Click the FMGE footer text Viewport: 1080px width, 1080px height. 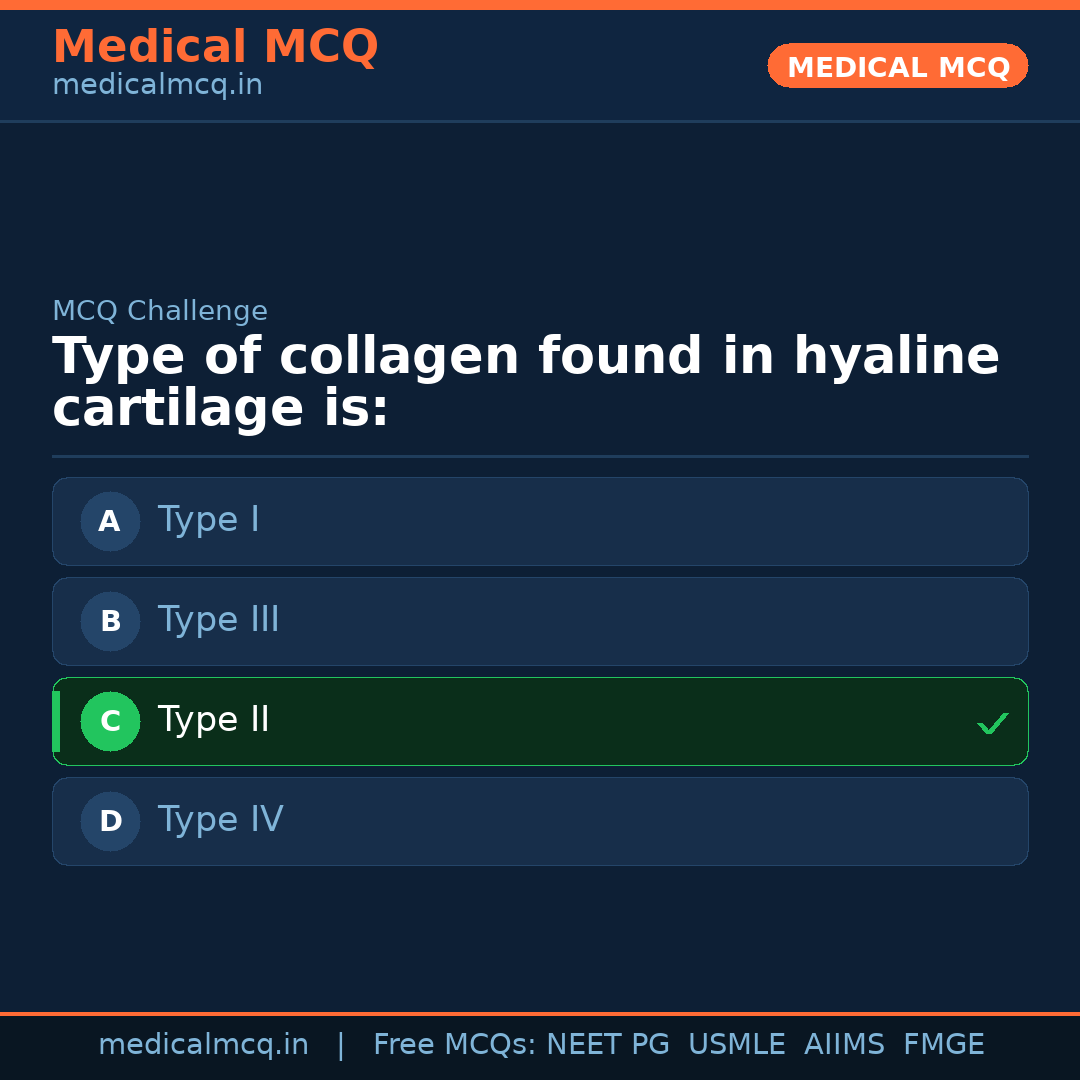click(943, 1045)
